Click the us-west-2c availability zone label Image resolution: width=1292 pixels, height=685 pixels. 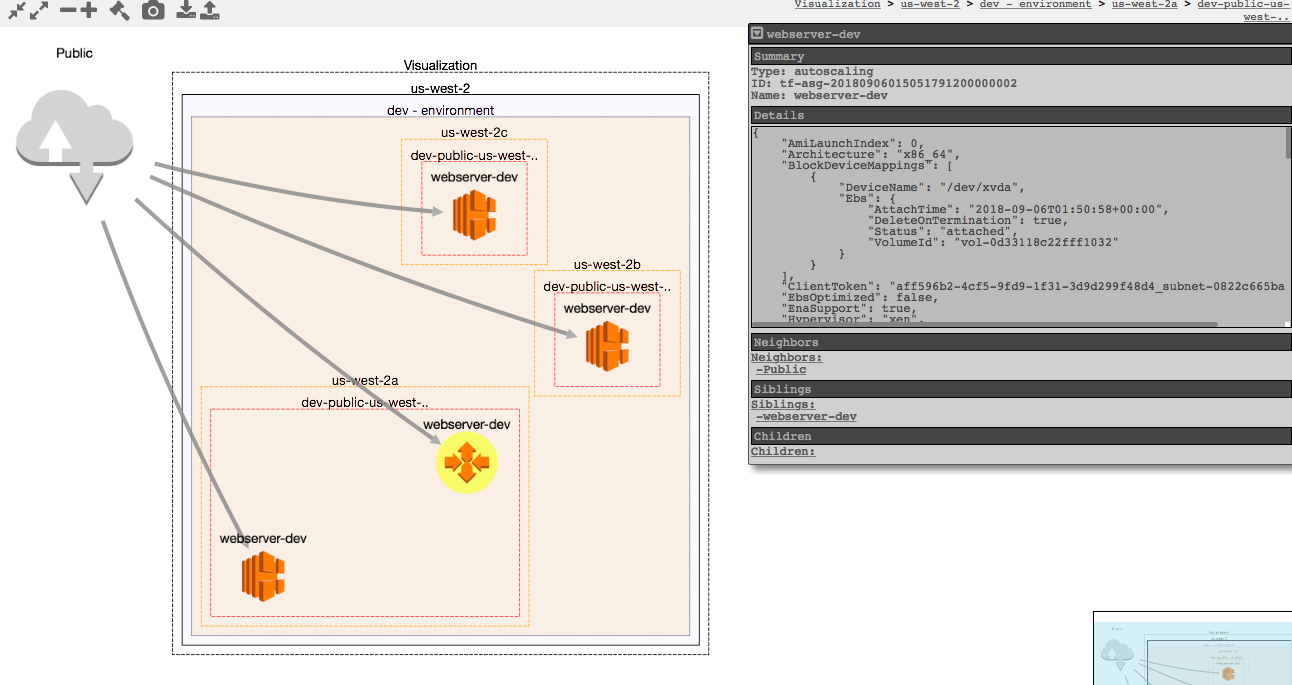coord(475,133)
